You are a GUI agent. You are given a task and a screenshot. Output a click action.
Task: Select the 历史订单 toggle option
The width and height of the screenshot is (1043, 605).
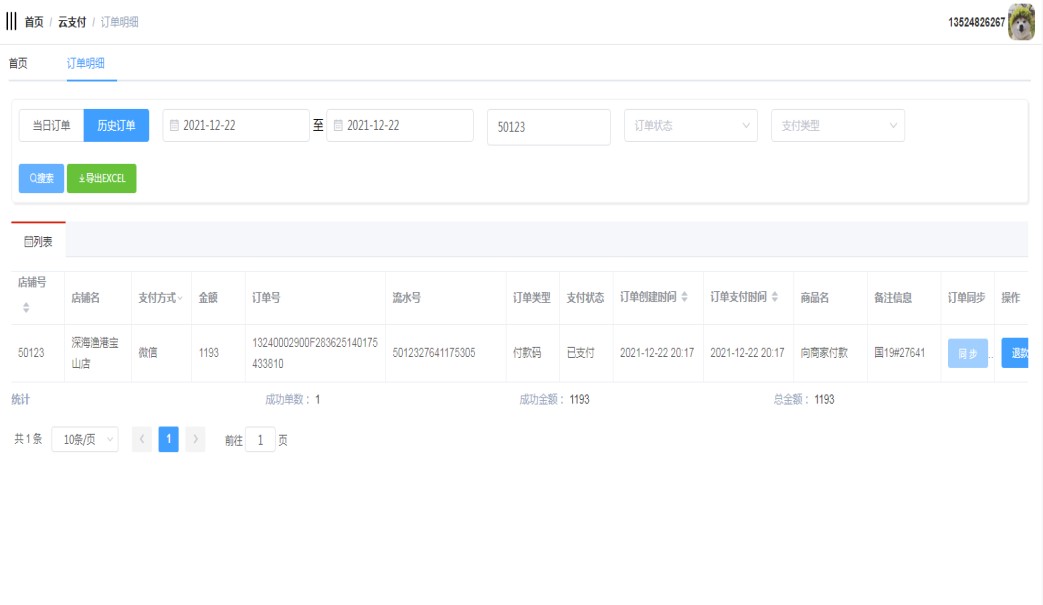(x=116, y=126)
